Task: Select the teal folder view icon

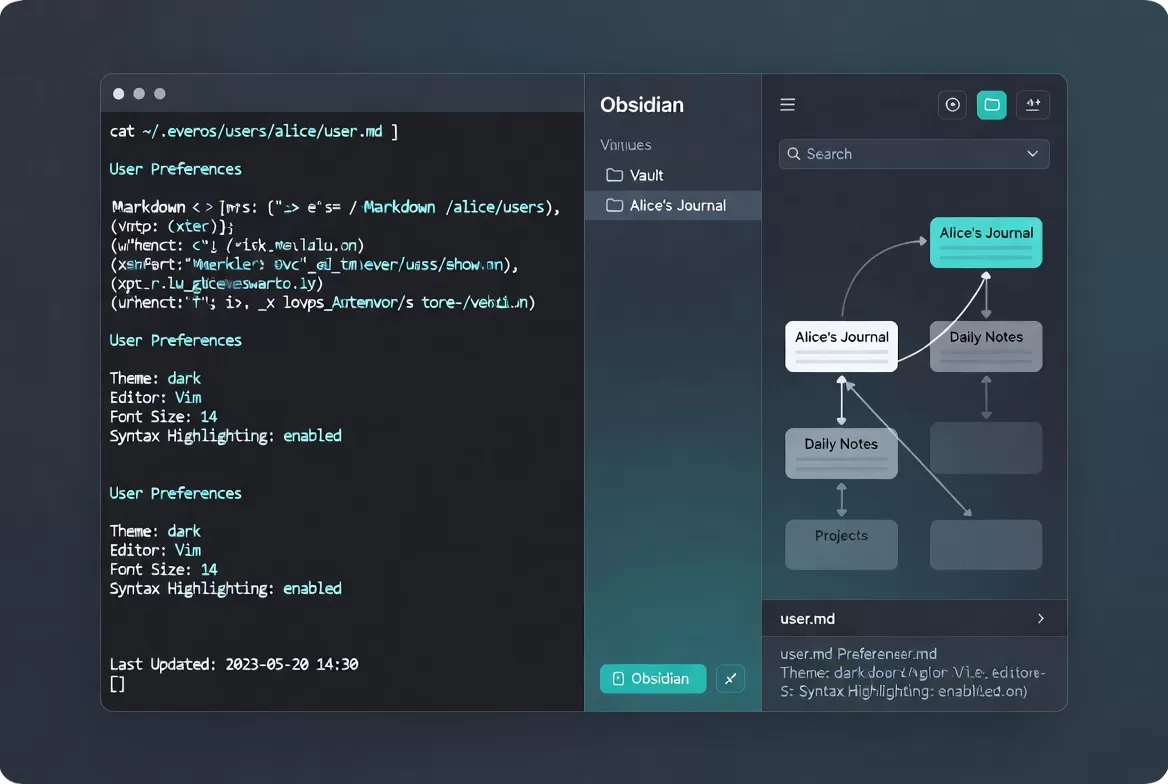Action: pyautogui.click(x=991, y=105)
